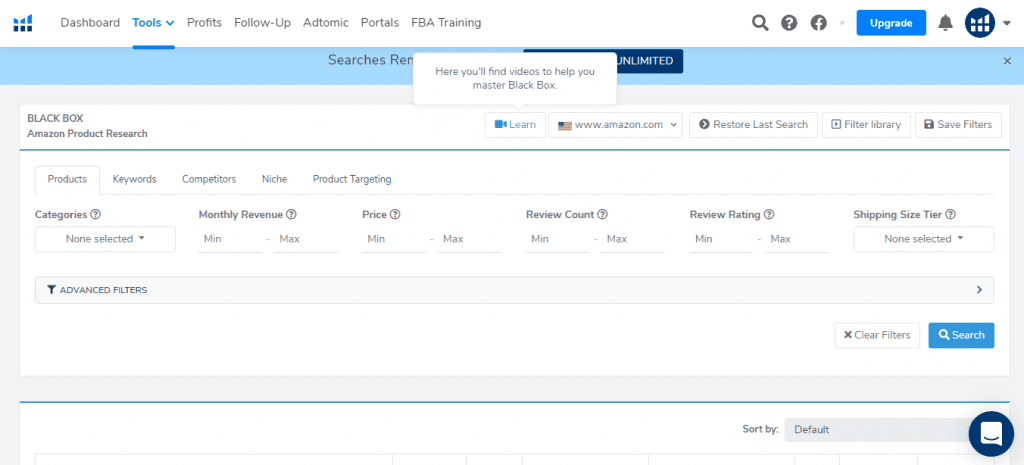Viewport: 1024px width, 465px height.
Task: Open the www.amazon.com marketplace dropdown
Action: 615,125
